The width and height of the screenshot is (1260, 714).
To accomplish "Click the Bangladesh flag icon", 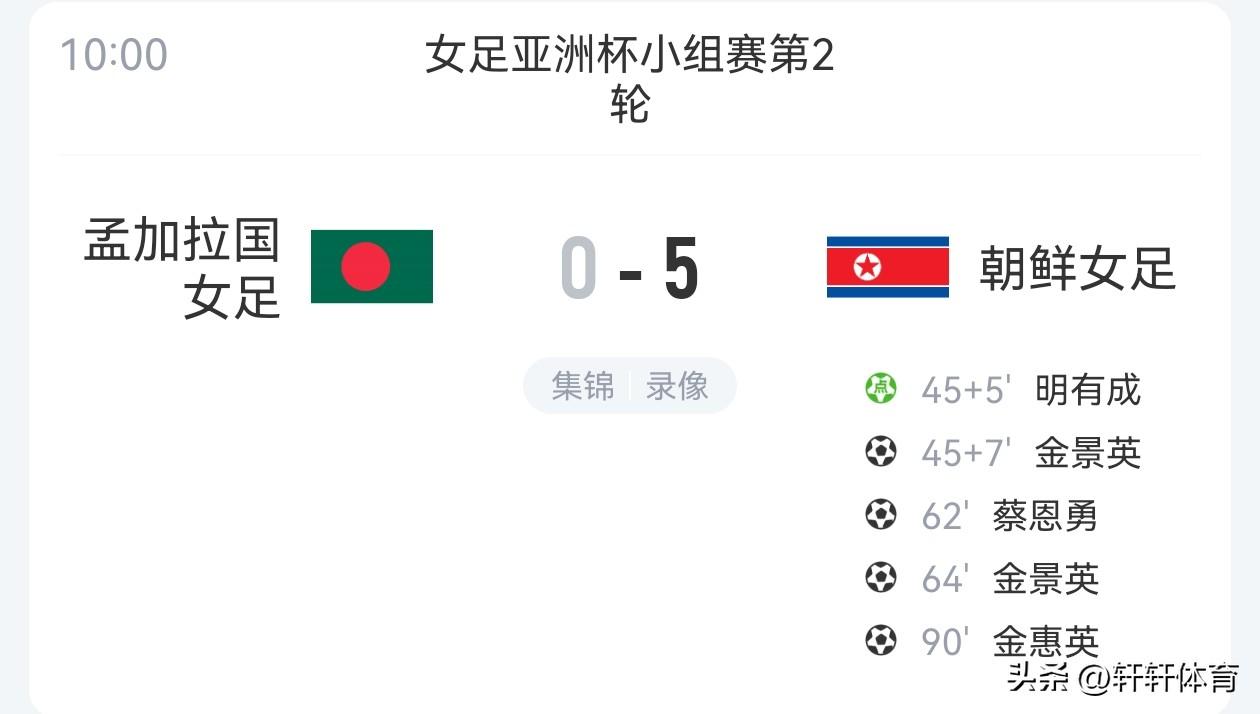I will pyautogui.click(x=372, y=266).
